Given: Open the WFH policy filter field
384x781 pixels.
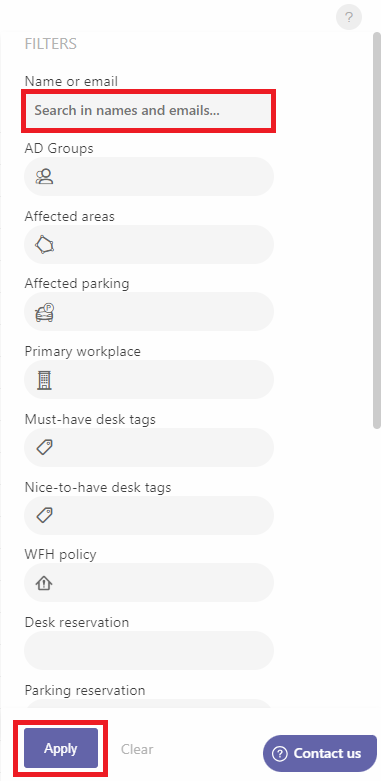Looking at the screenshot, I should click(149, 582).
